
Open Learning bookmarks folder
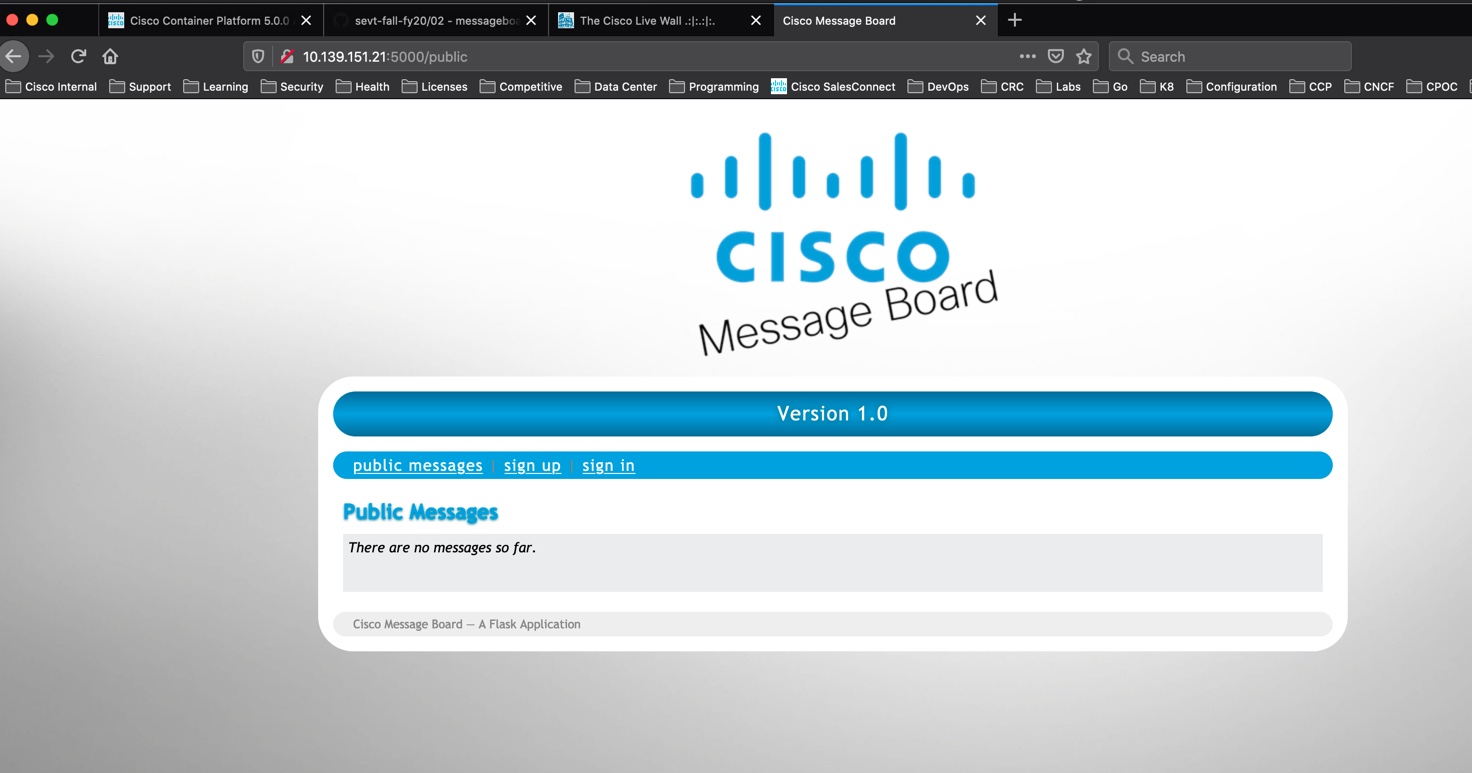click(x=215, y=87)
